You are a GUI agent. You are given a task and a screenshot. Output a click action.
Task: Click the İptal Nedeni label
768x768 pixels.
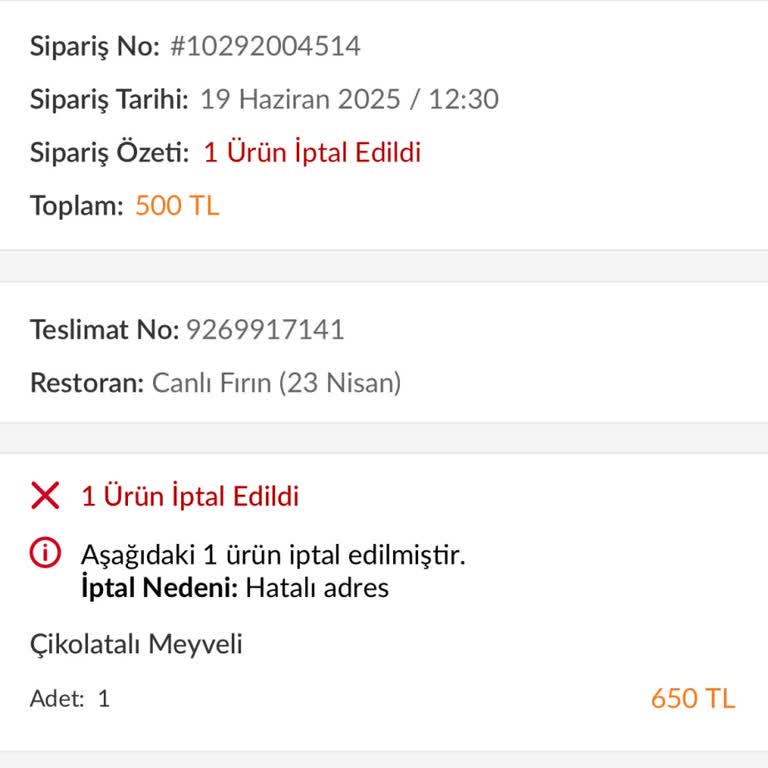[x=159, y=587]
